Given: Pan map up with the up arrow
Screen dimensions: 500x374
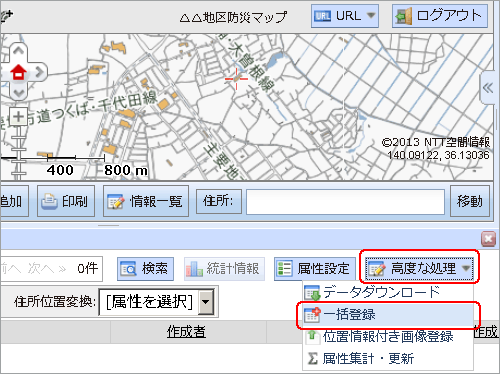Looking at the screenshot, I should 18,52.
